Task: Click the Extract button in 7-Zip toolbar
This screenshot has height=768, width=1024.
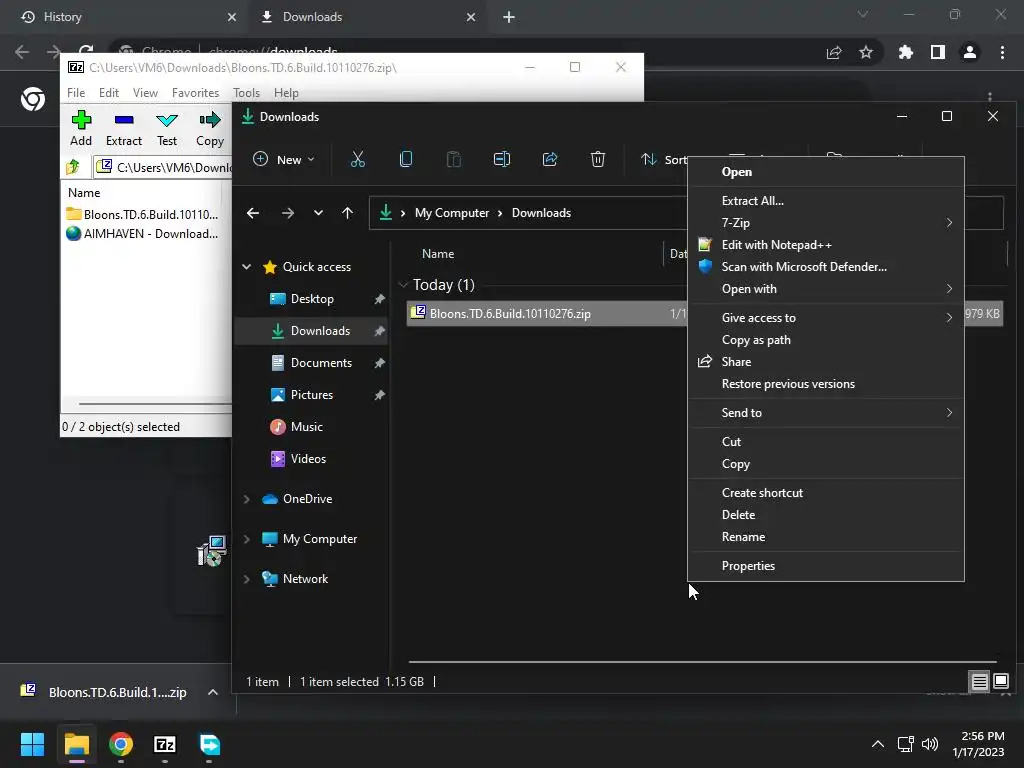Action: point(123,129)
